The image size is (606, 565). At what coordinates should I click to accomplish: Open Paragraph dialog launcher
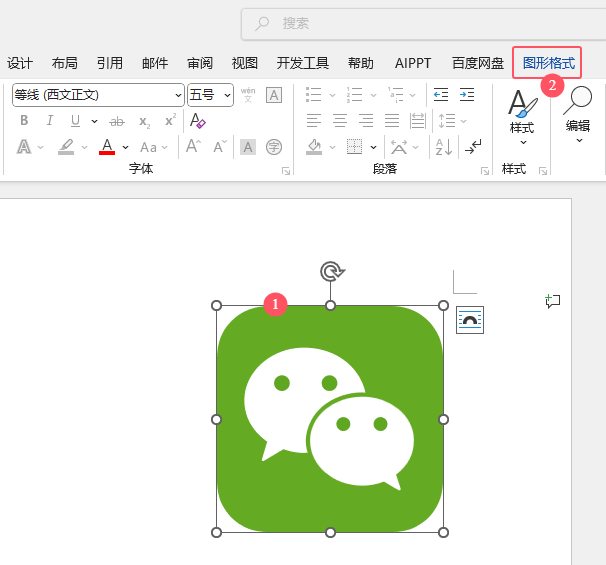(x=485, y=171)
